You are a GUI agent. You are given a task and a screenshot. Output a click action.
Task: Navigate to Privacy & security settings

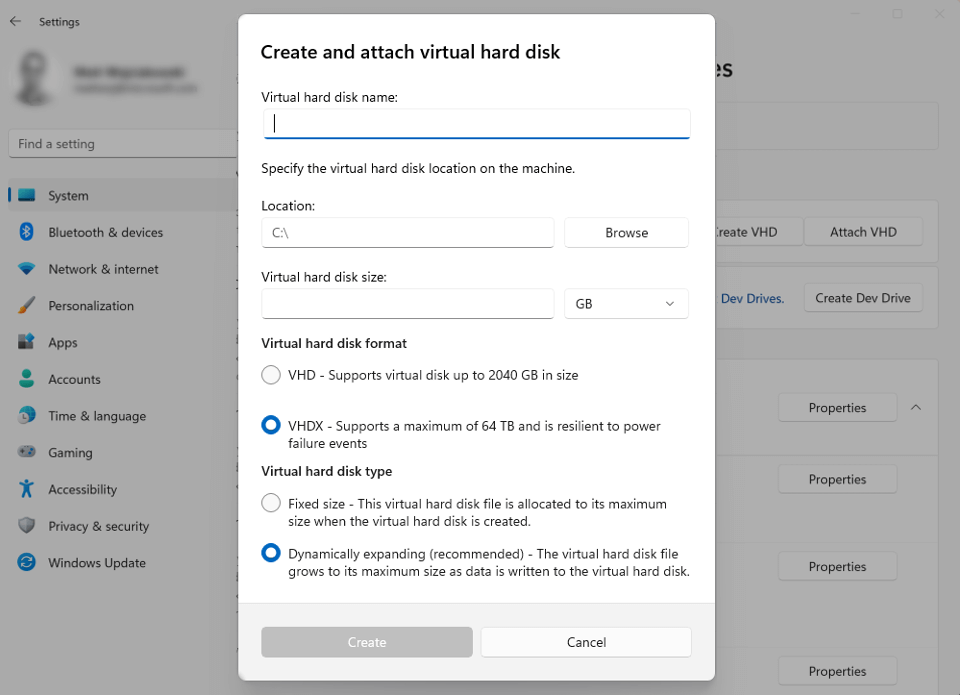27,526
